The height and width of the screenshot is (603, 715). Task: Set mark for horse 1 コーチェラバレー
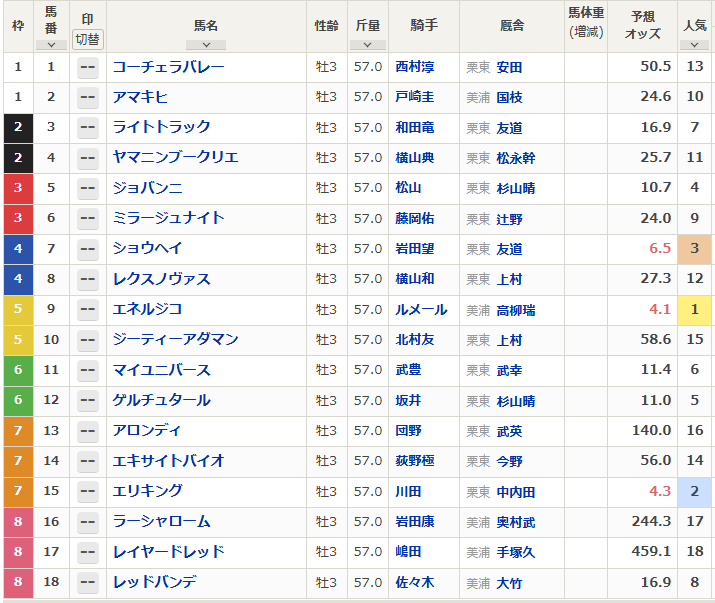point(88,68)
